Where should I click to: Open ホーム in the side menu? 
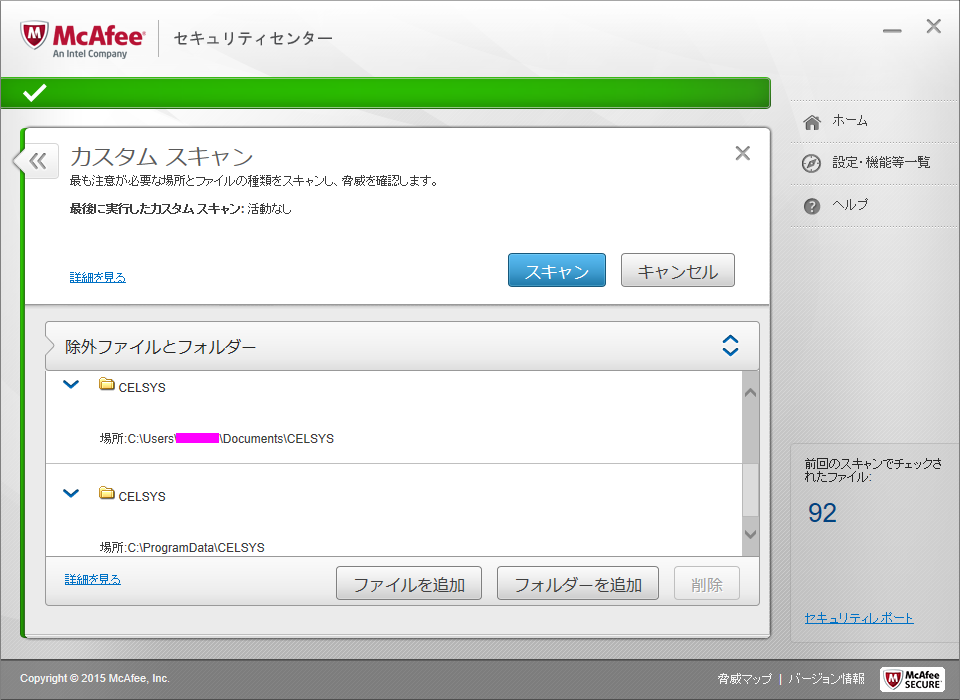[849, 121]
